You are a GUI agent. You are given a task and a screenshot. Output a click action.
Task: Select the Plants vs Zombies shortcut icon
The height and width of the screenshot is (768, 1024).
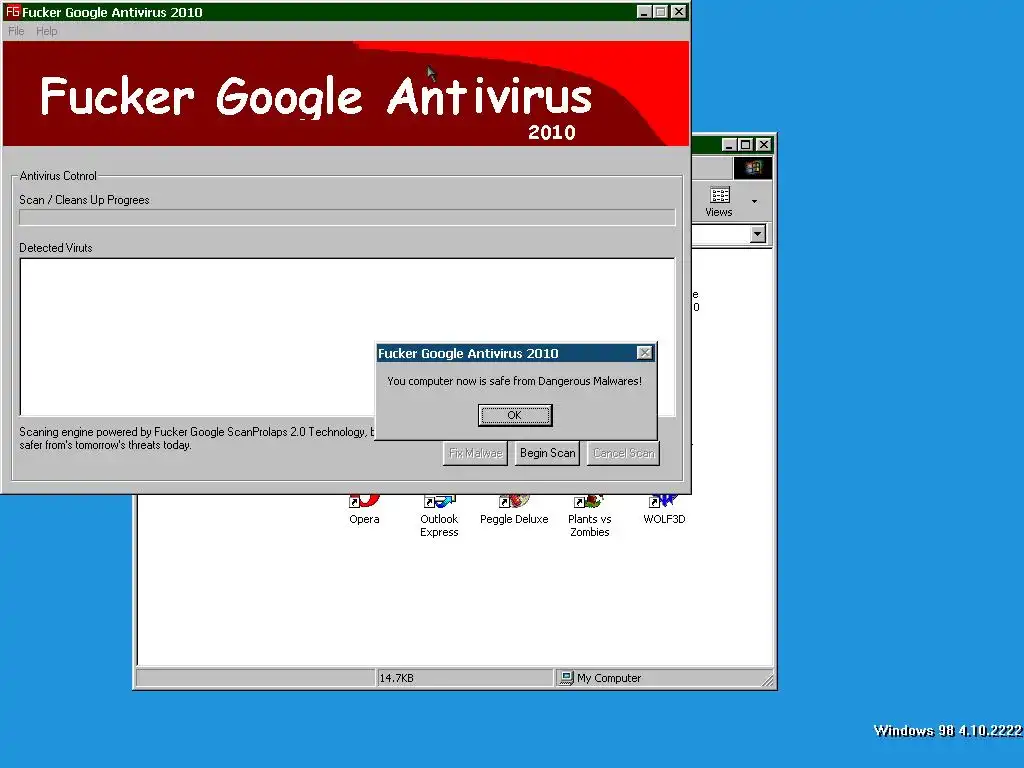click(x=589, y=517)
